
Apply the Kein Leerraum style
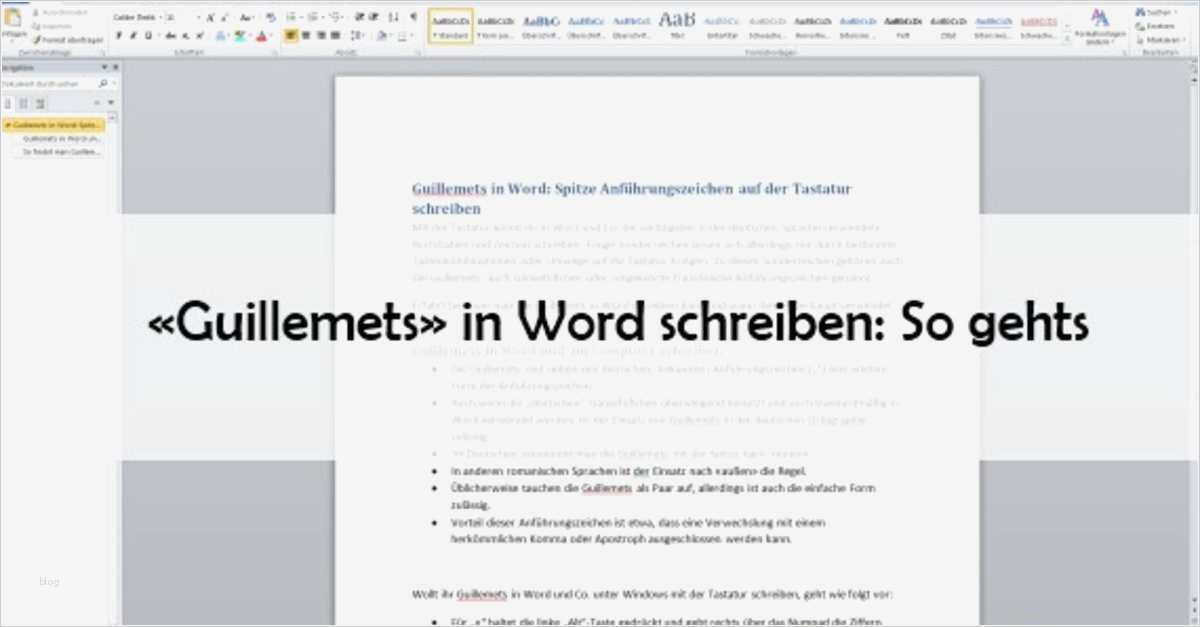[496, 25]
